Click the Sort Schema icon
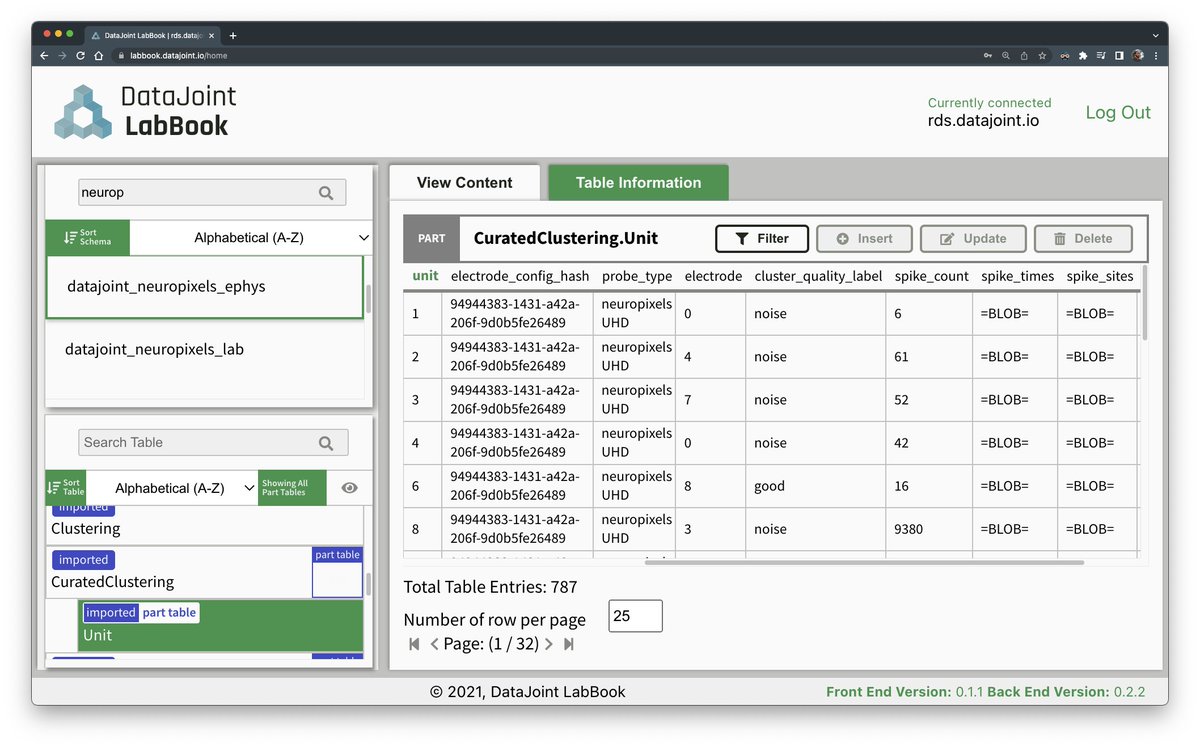Viewport: 1200px width, 747px height. pos(70,238)
